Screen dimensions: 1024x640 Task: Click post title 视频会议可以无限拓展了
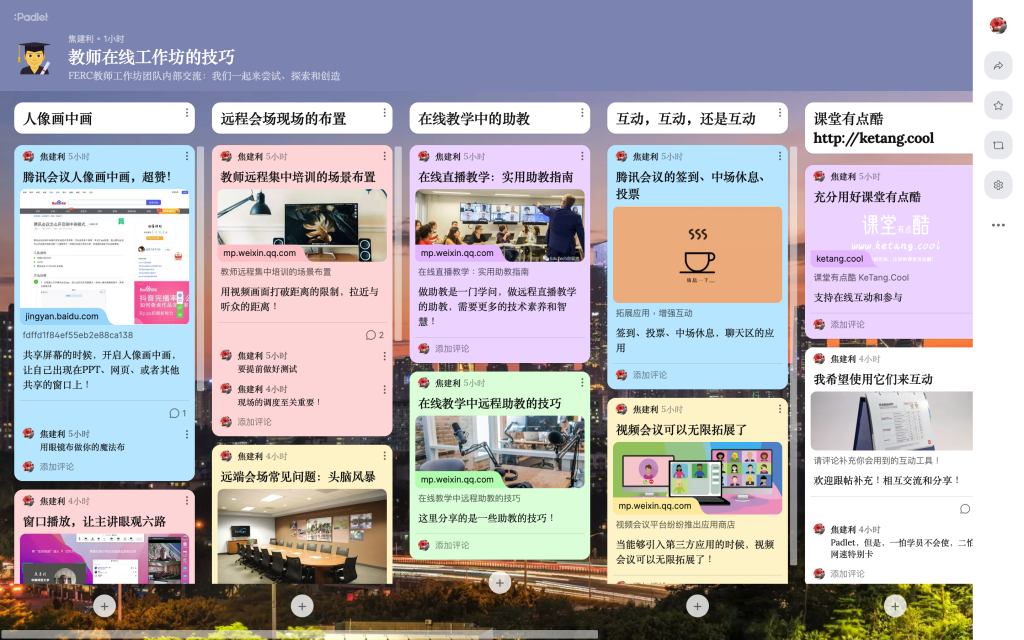[681, 430]
